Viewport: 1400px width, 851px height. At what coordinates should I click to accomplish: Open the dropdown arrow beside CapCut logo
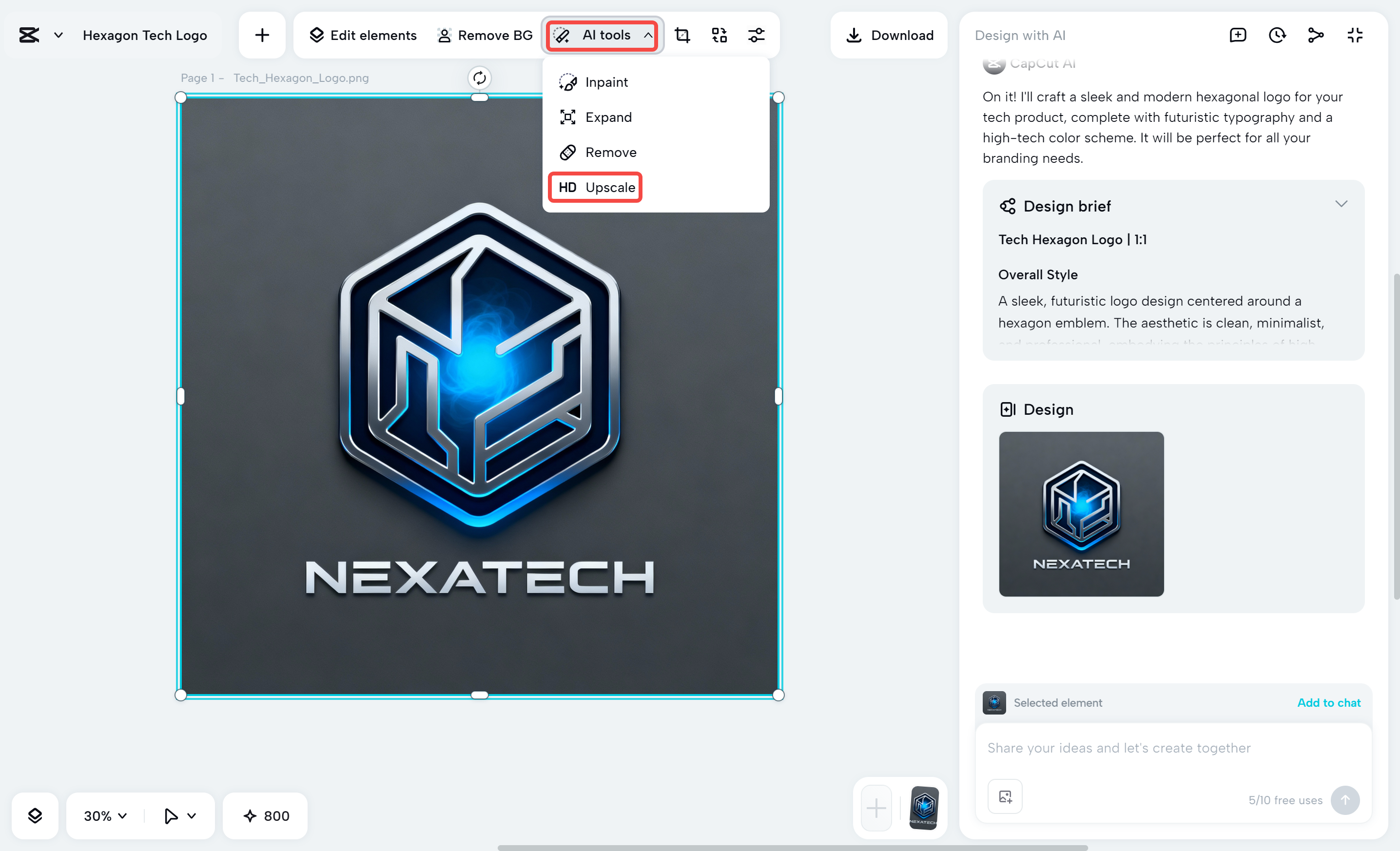[x=58, y=35]
